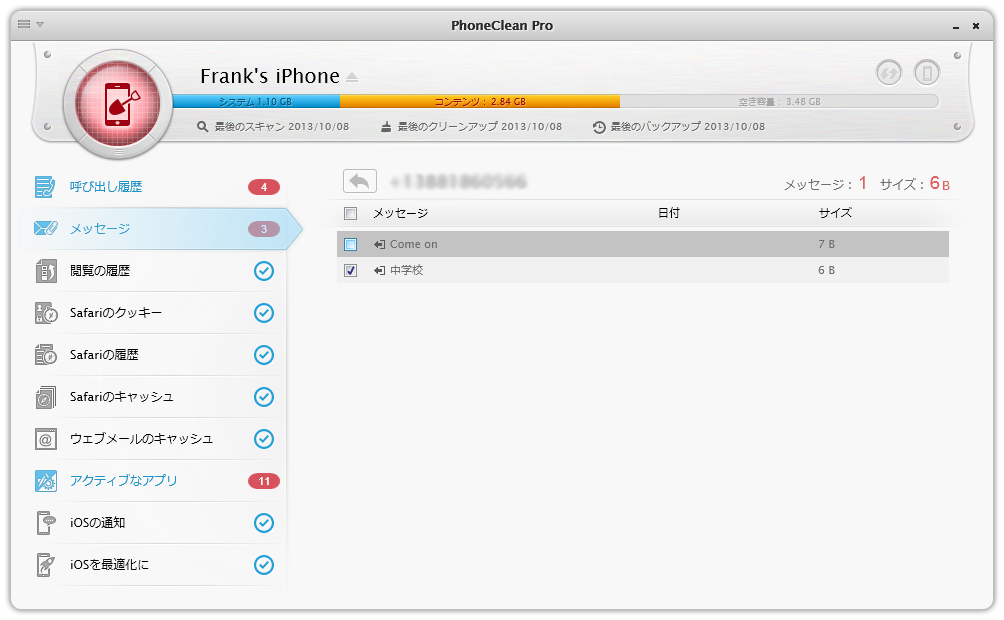Click the incoming arrow icon beside 中学校

point(380,270)
